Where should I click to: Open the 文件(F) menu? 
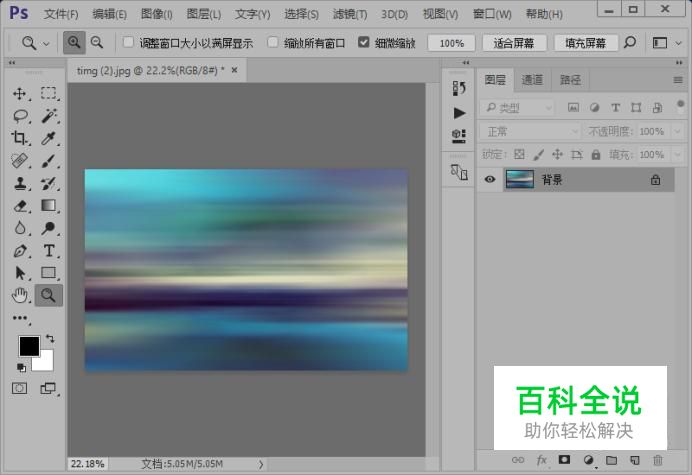tap(61, 14)
